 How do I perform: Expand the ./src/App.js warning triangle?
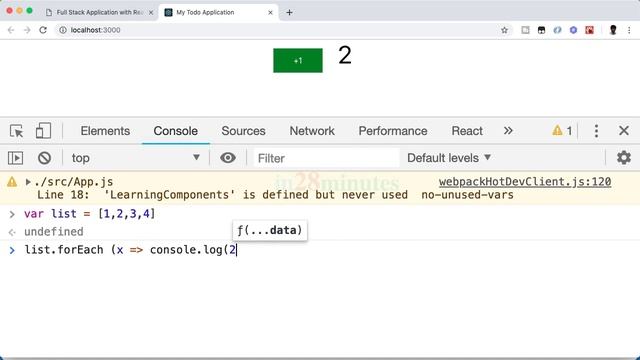click(x=28, y=182)
